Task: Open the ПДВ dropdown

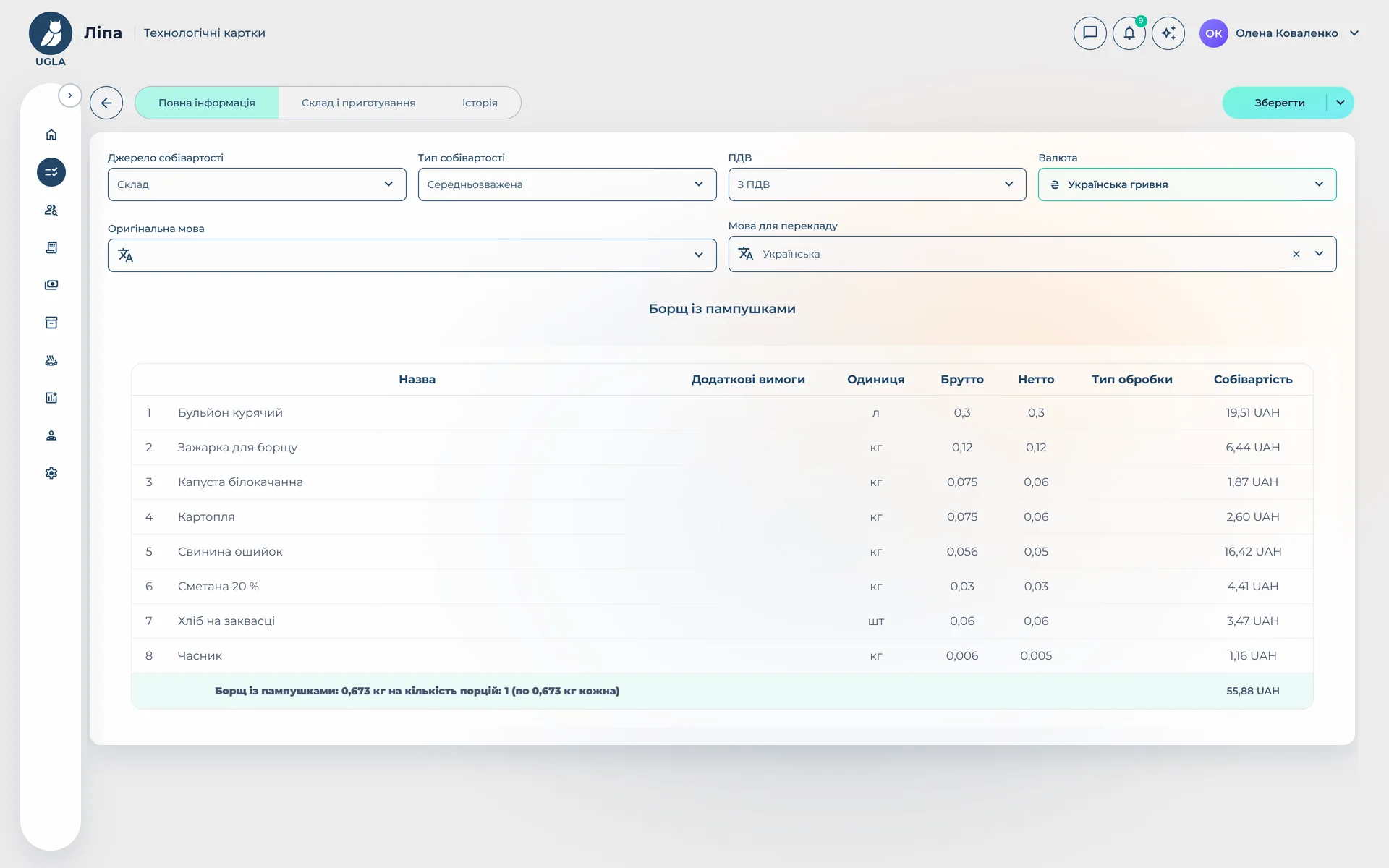Action: point(877,184)
